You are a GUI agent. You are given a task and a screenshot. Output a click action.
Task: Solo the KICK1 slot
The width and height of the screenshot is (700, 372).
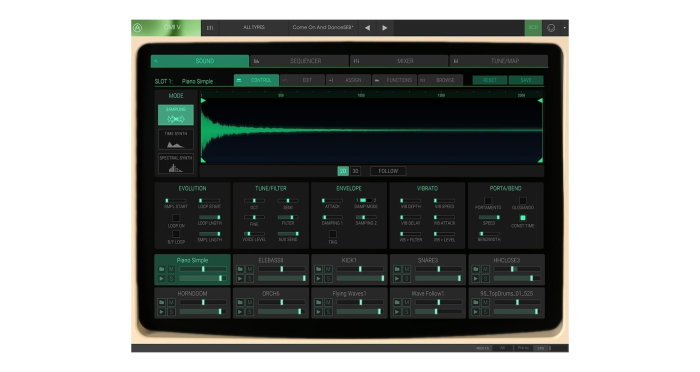pos(329,279)
